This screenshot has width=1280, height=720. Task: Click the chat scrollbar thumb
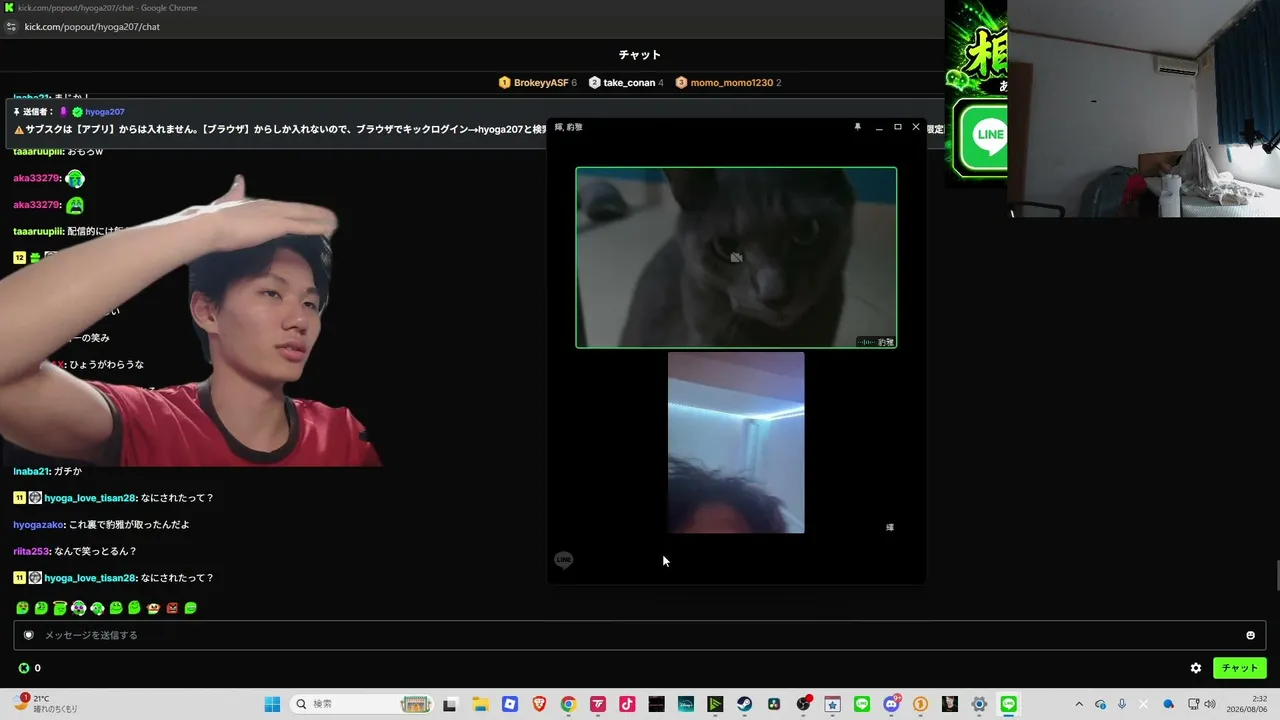point(1276,577)
